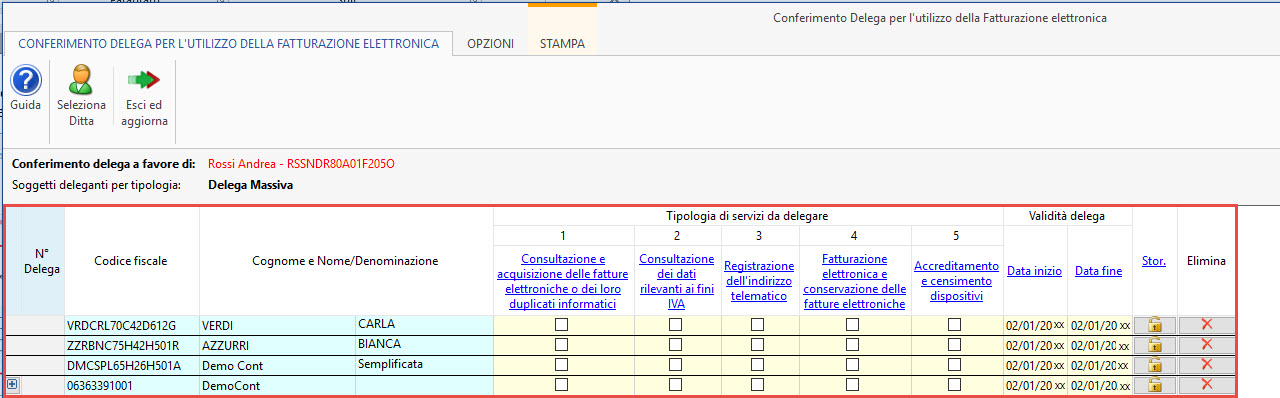Click Rossi Andrea RSSNDR80A01F205O red text

301,163
